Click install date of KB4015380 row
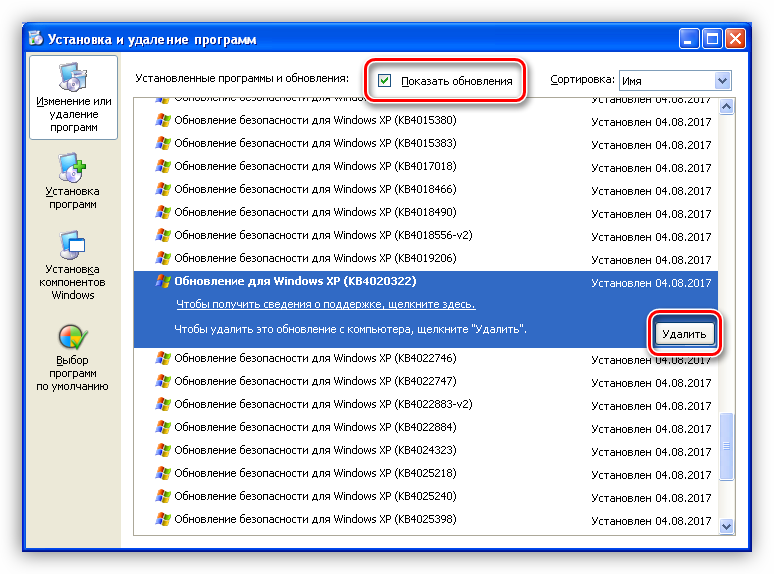774x574 pixels. coord(651,122)
